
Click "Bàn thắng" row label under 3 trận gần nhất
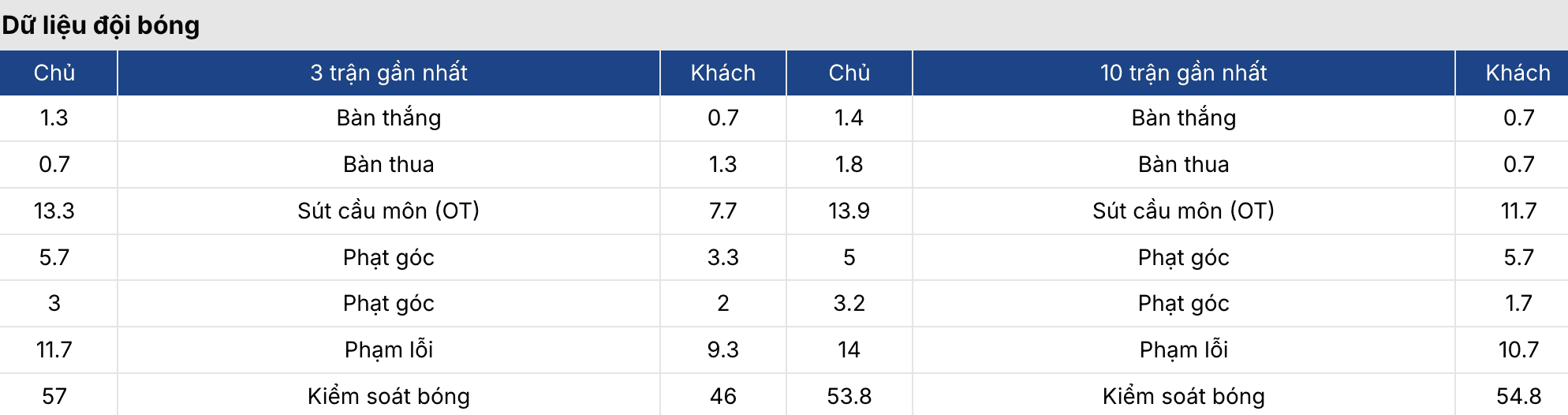(388, 118)
